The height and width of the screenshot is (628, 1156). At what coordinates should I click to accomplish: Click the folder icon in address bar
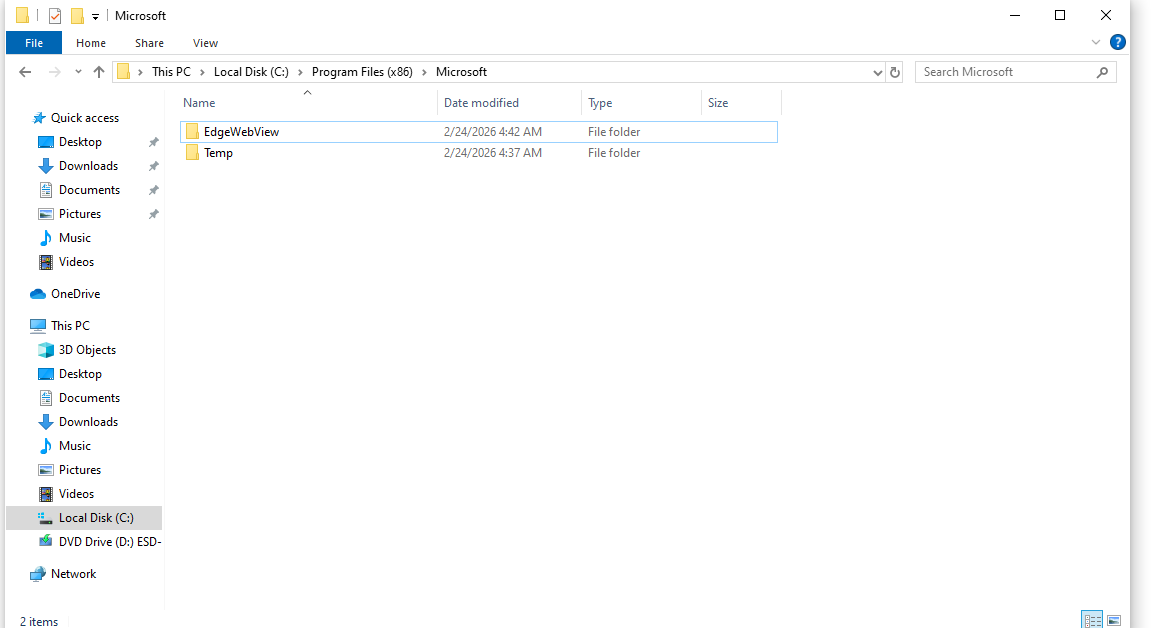coord(123,71)
